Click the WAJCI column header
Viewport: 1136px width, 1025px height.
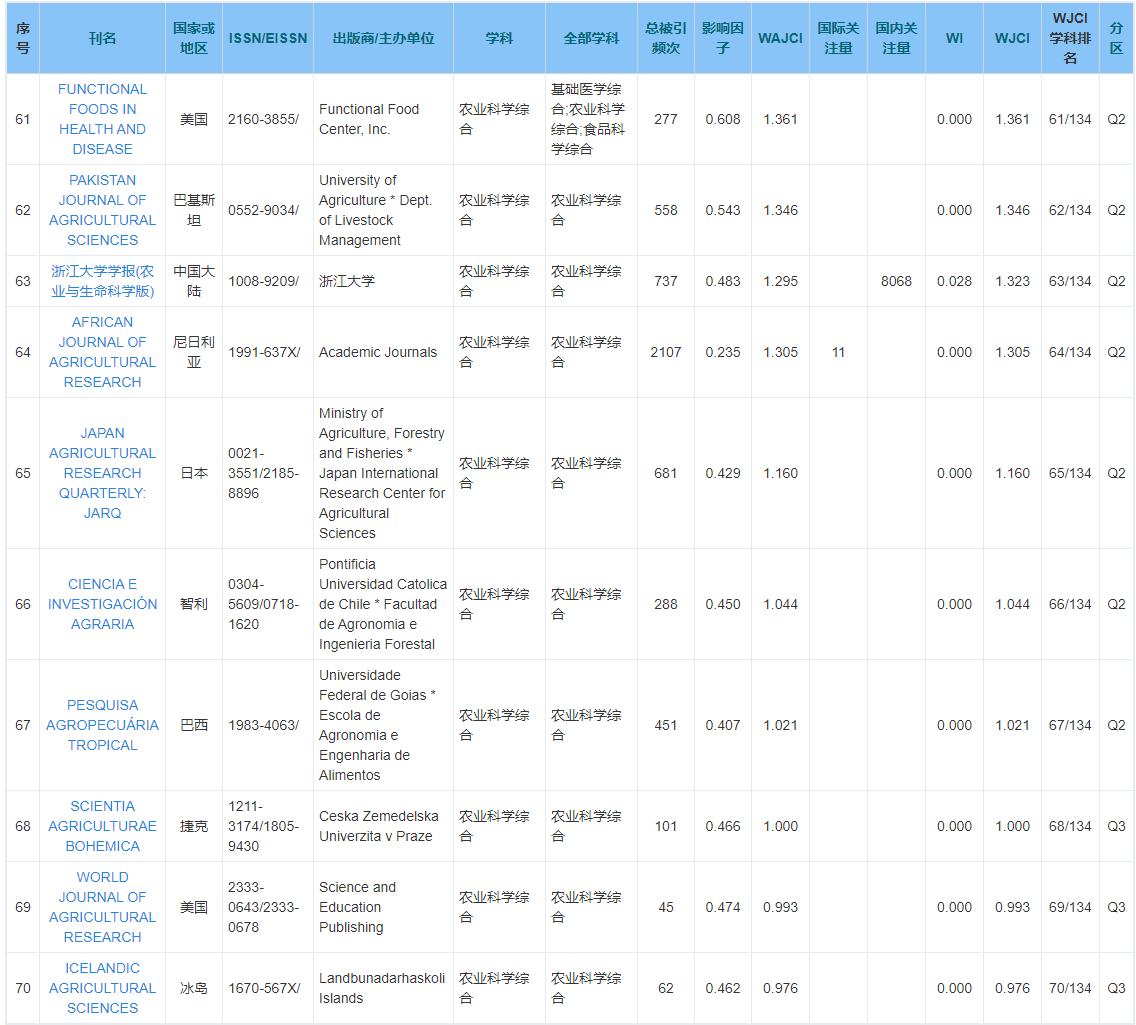point(780,38)
